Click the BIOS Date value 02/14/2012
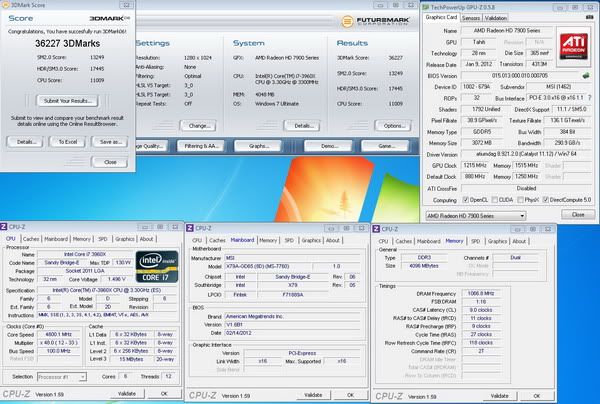Image resolution: width=600 pixels, height=404 pixels. [292, 333]
